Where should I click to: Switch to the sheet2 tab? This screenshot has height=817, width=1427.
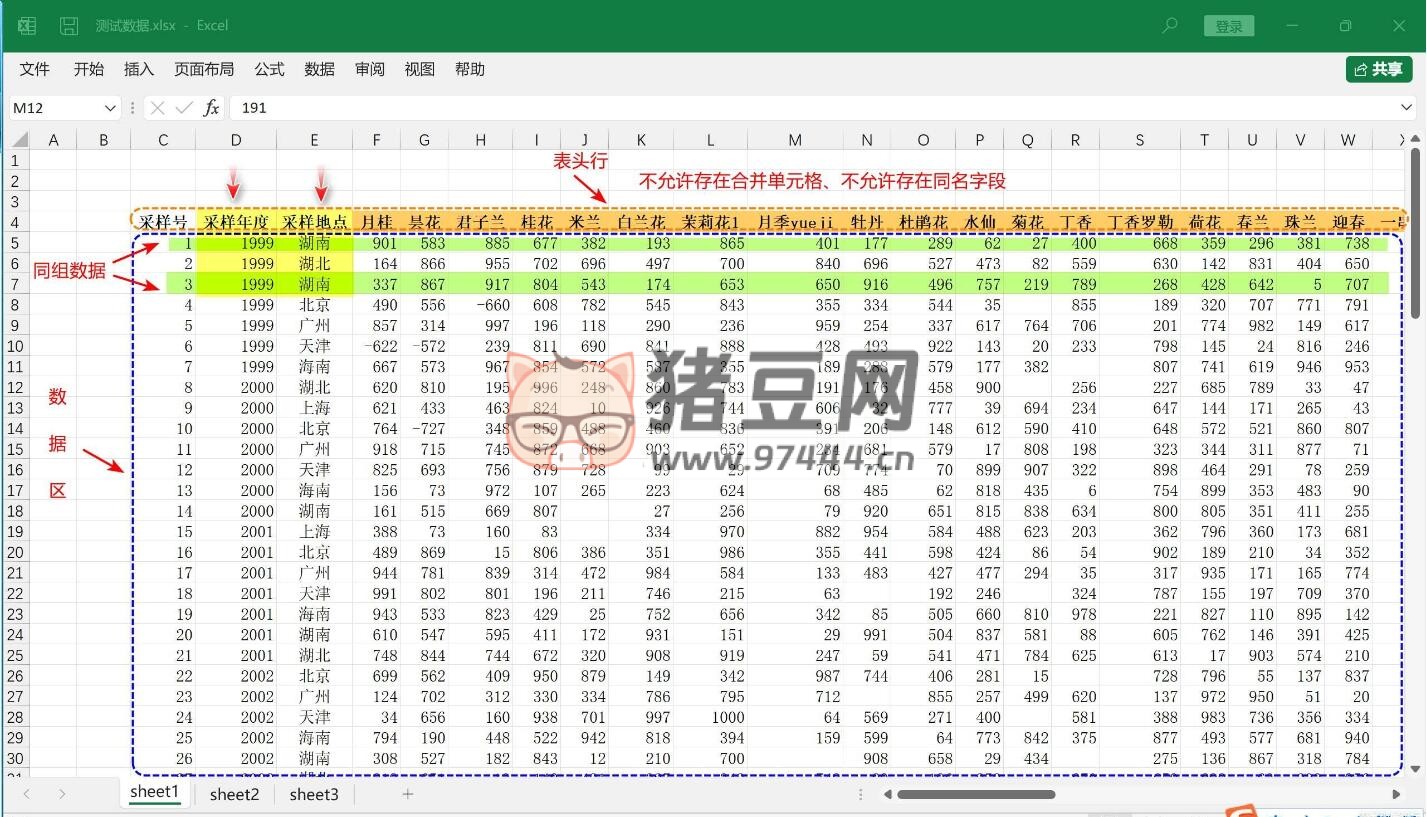click(x=234, y=794)
